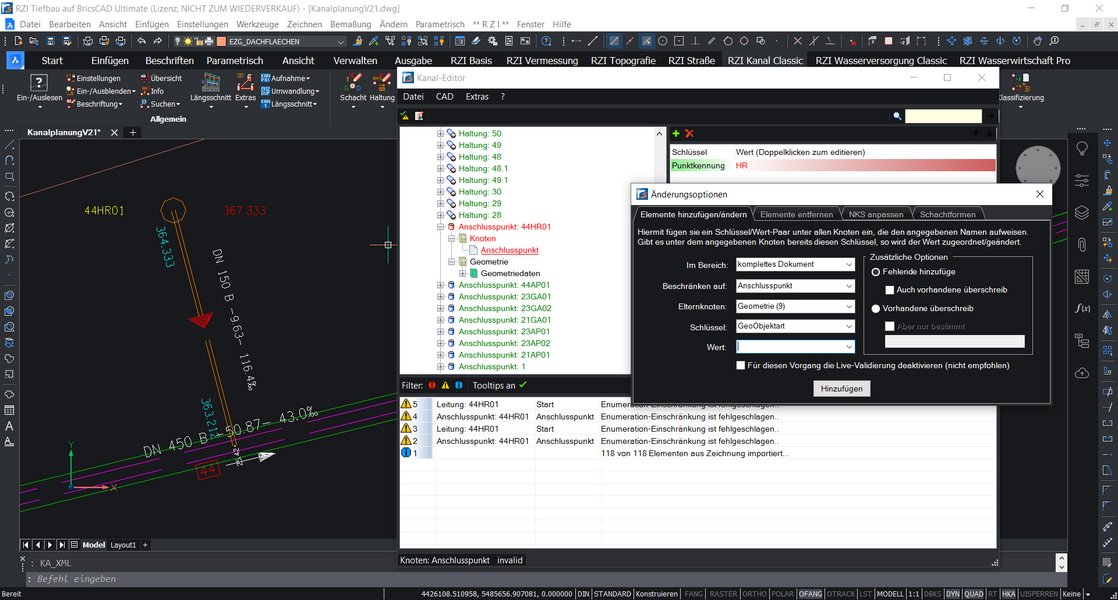This screenshot has width=1118, height=600.
Task: Select the Vorhandene überschreib radio button
Action: [876, 309]
